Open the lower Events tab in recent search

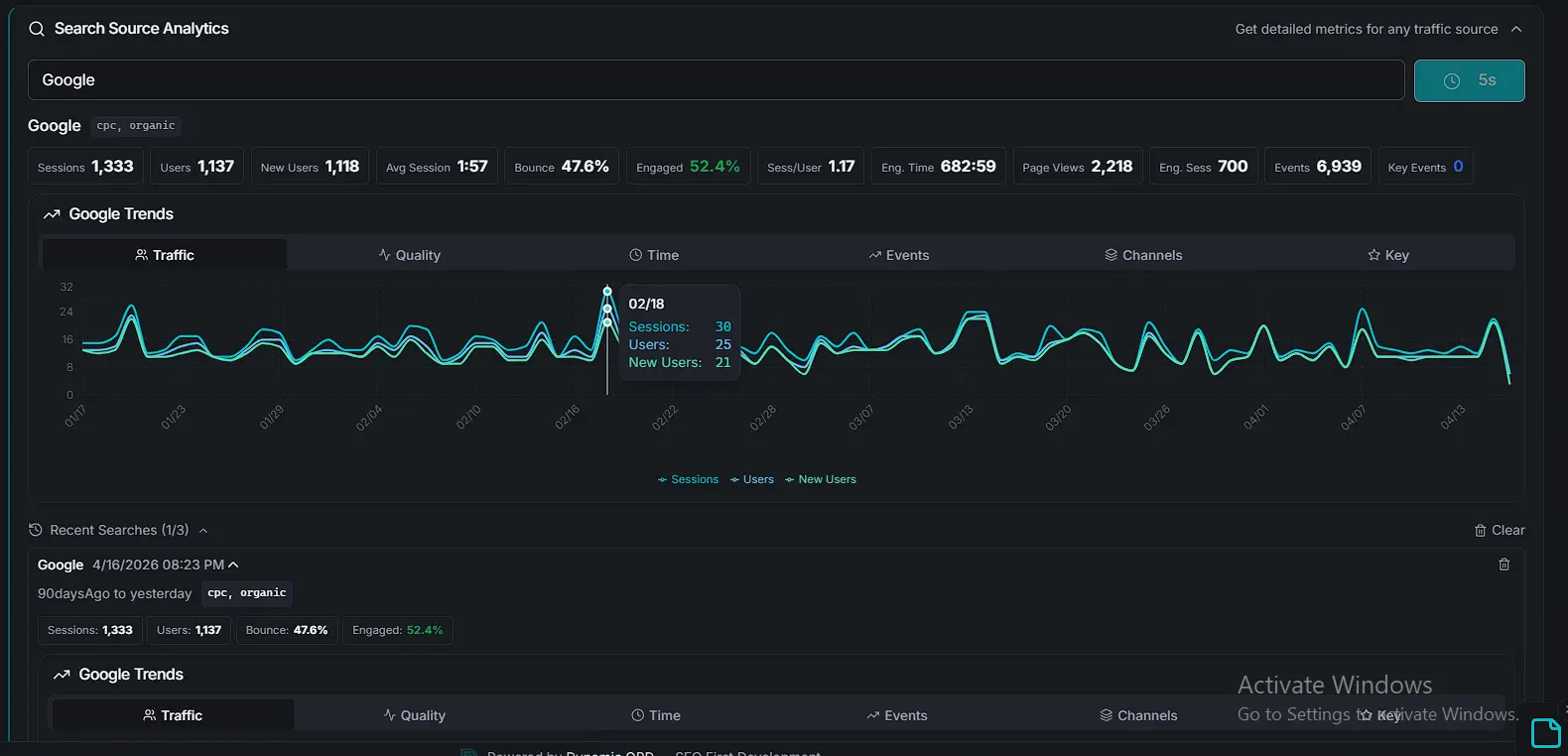[x=897, y=715]
